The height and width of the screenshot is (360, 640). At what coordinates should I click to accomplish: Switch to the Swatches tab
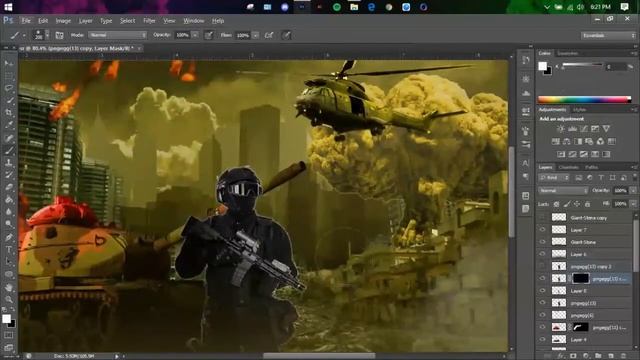568,53
